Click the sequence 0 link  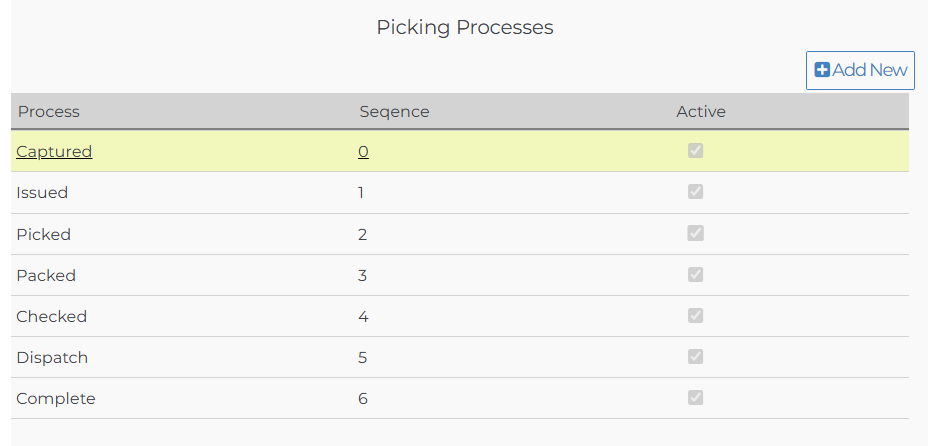[x=363, y=152]
